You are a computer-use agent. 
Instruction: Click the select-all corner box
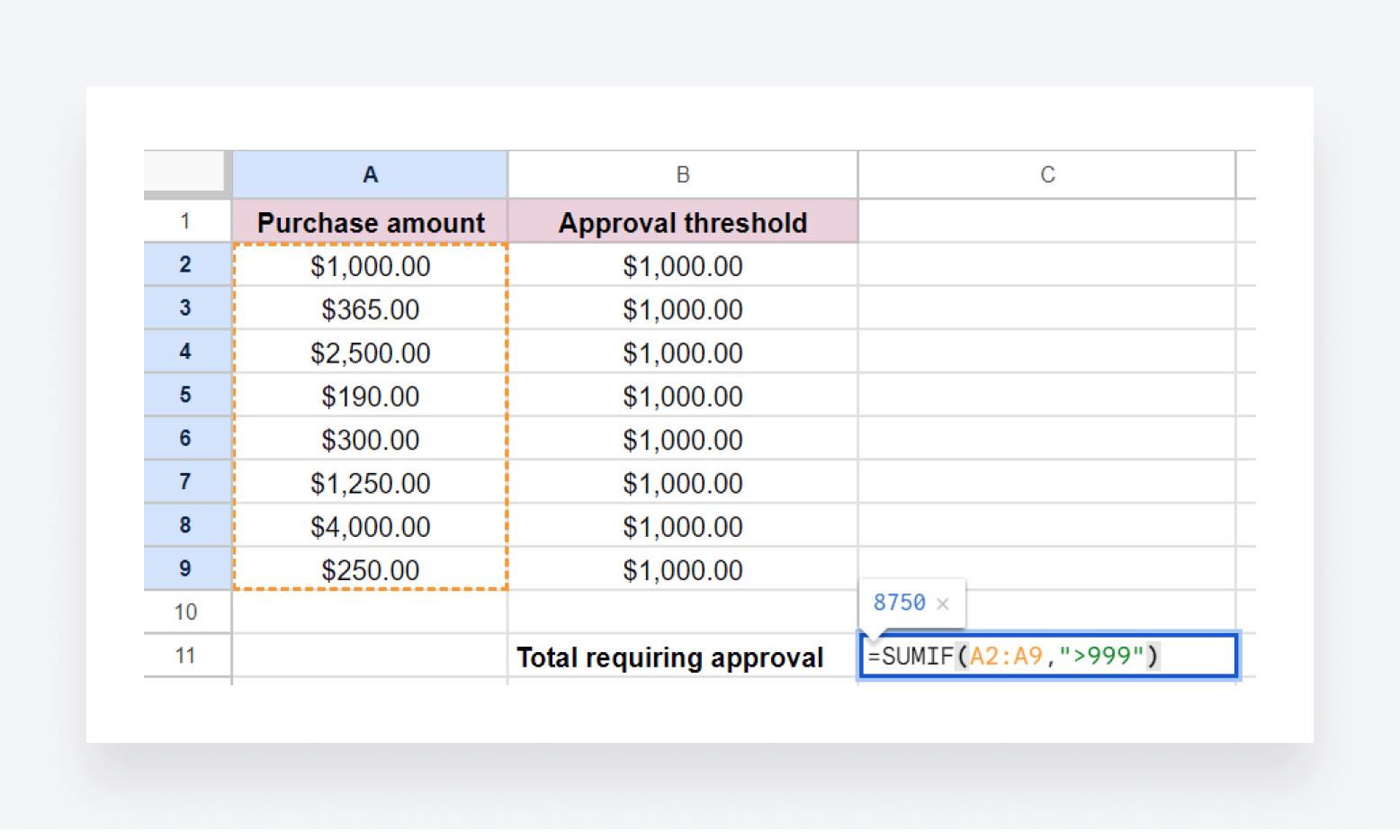pos(184,172)
